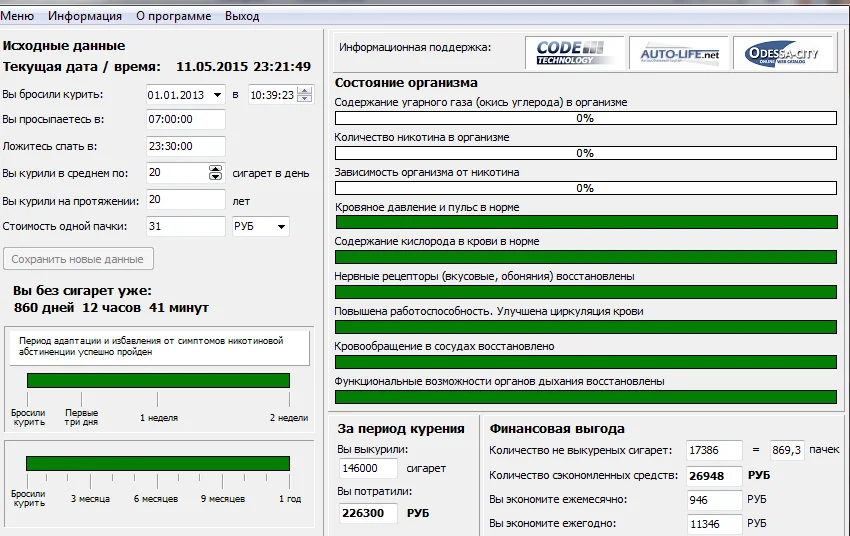Click the wake-up time field 07:00:00
This screenshot has height=536, width=850.
pos(184,121)
